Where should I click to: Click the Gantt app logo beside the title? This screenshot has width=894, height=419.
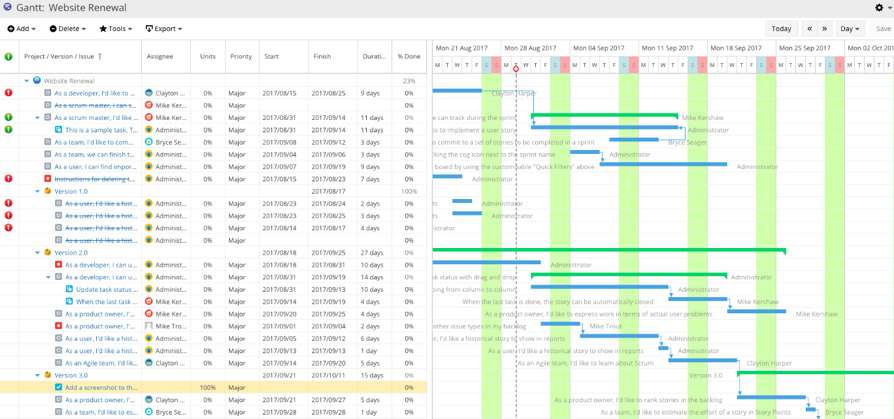(x=7, y=7)
